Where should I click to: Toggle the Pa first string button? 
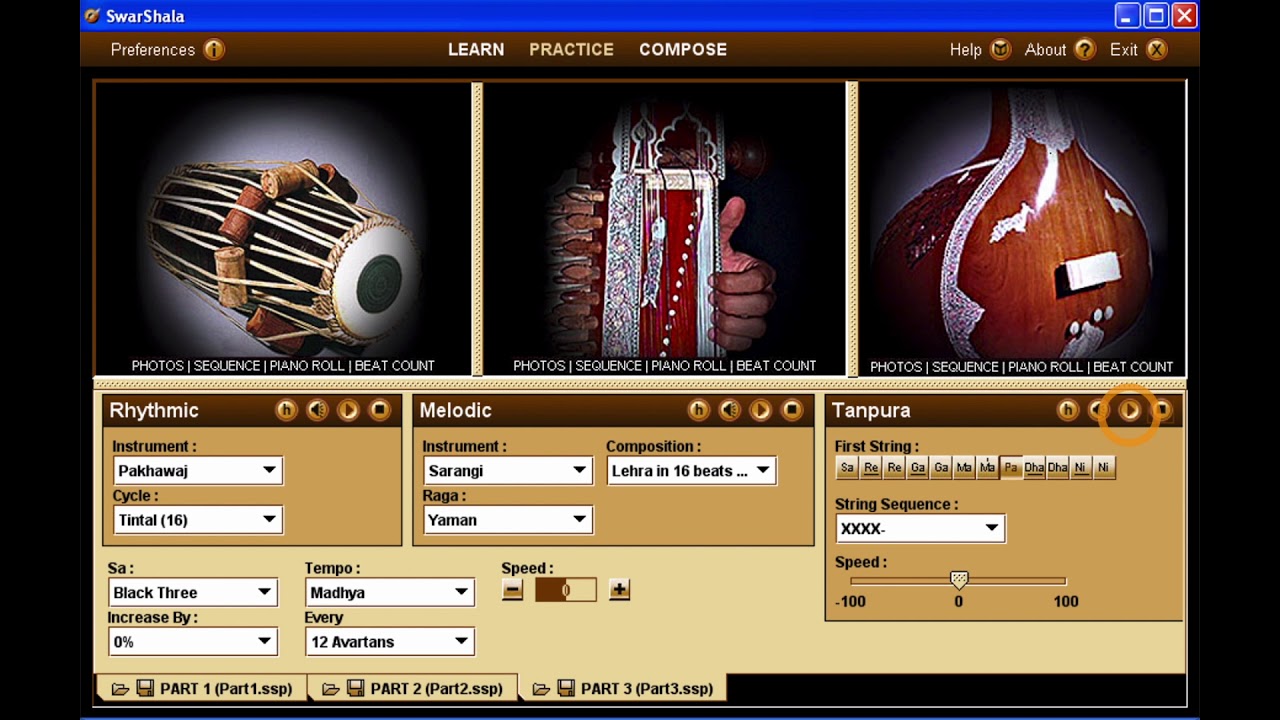tap(1010, 467)
